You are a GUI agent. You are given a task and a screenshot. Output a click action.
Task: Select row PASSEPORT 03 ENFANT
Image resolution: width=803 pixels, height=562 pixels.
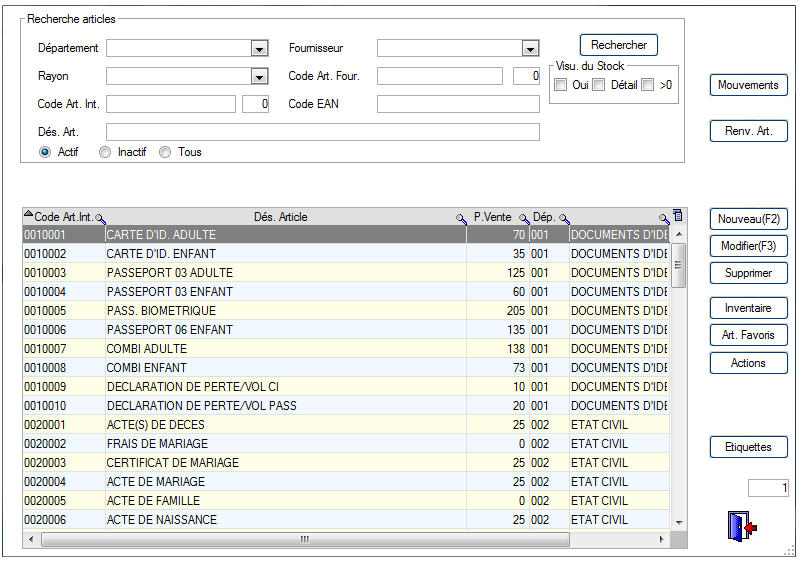[346, 292]
